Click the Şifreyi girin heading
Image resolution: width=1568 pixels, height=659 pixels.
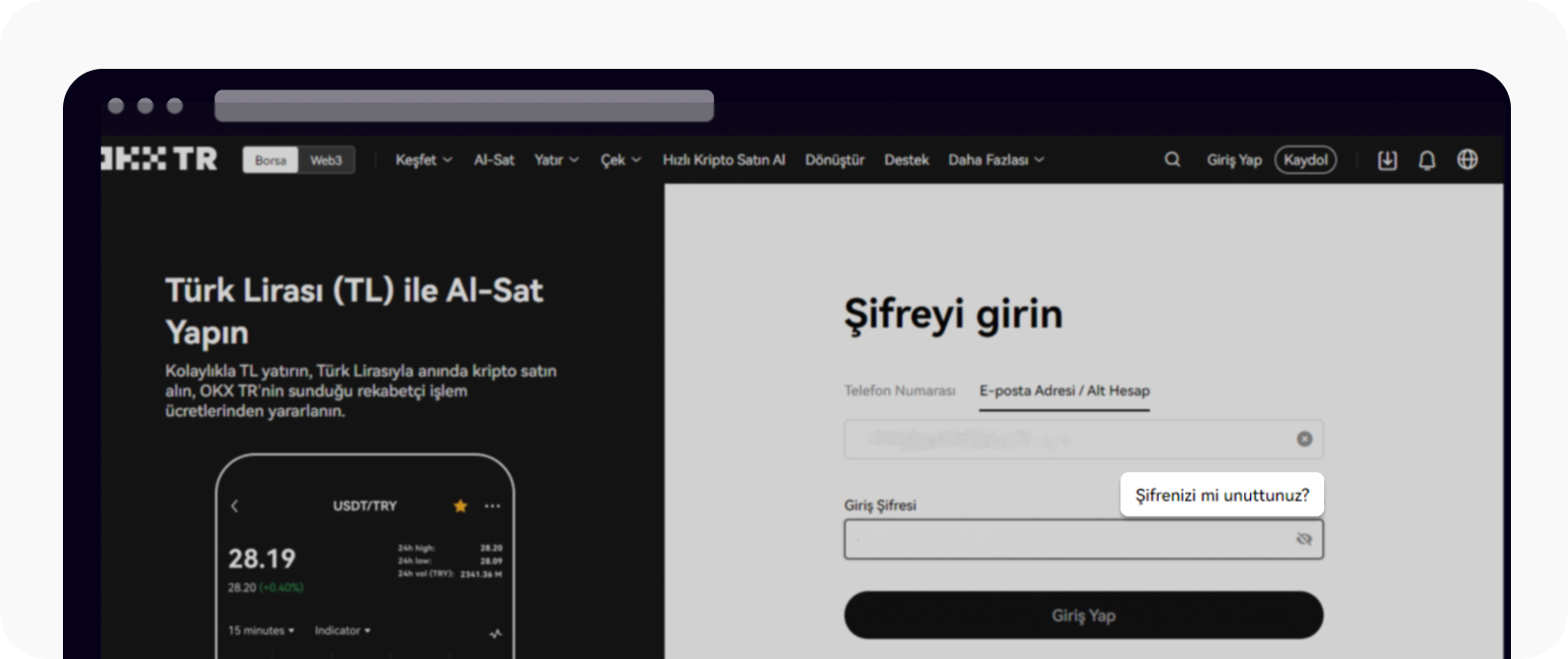tap(953, 315)
